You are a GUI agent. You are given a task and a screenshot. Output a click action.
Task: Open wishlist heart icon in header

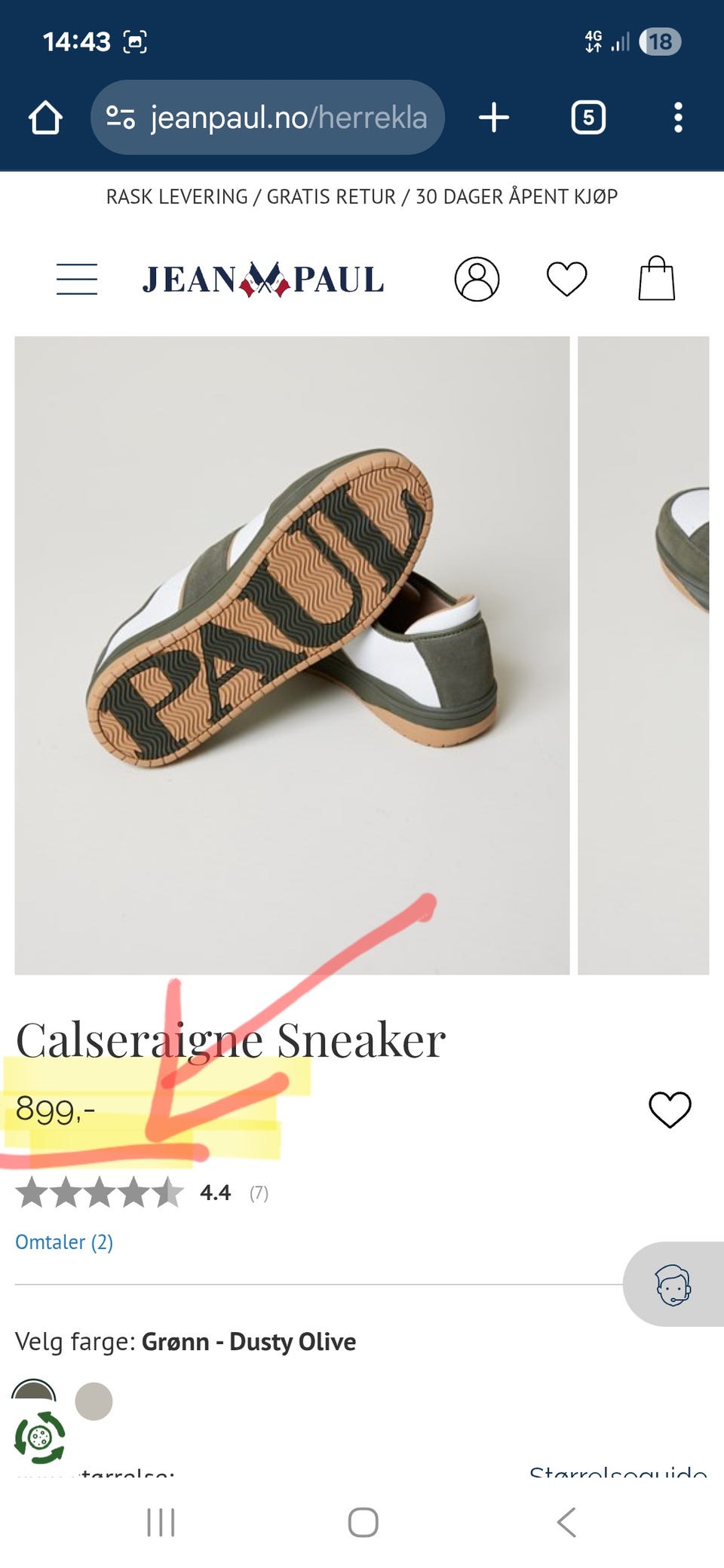coord(566,279)
